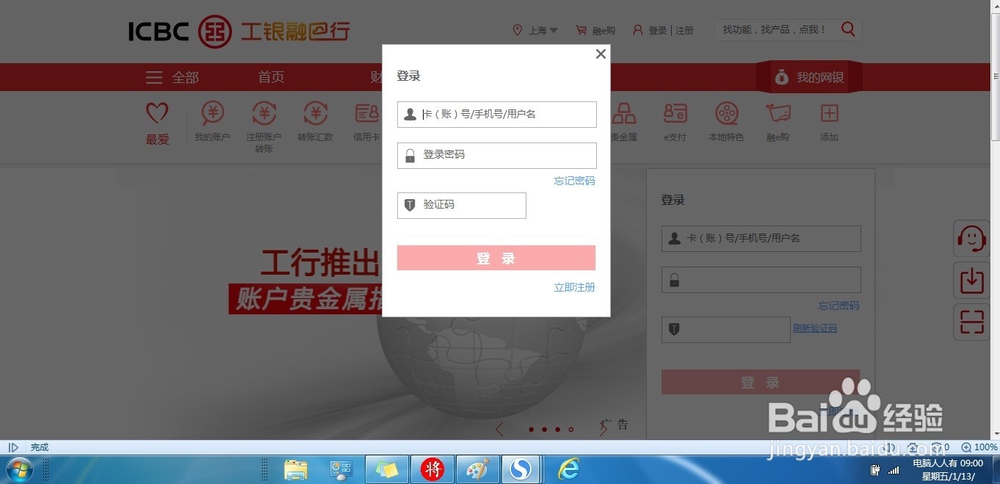Click the taskbar clock showing 09:00
1000x484 pixels.
[x=948, y=470]
